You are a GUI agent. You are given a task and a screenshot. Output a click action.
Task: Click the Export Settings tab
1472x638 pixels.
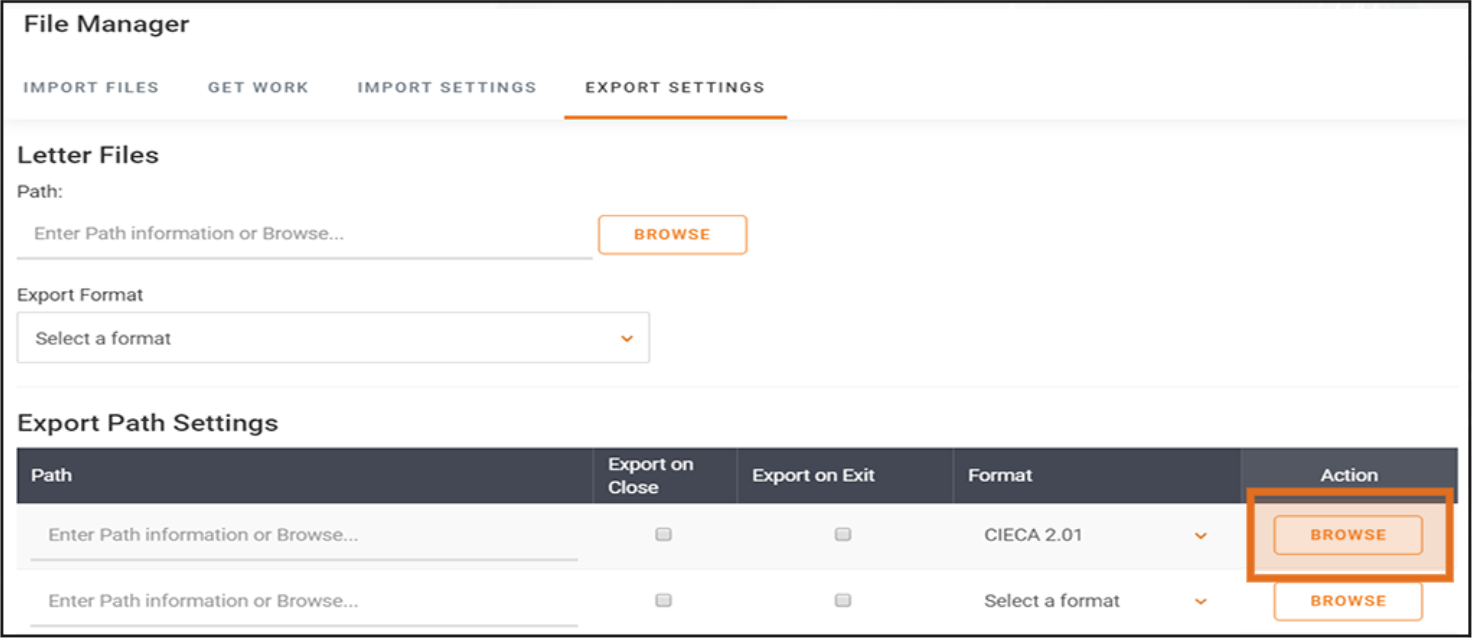pos(675,87)
